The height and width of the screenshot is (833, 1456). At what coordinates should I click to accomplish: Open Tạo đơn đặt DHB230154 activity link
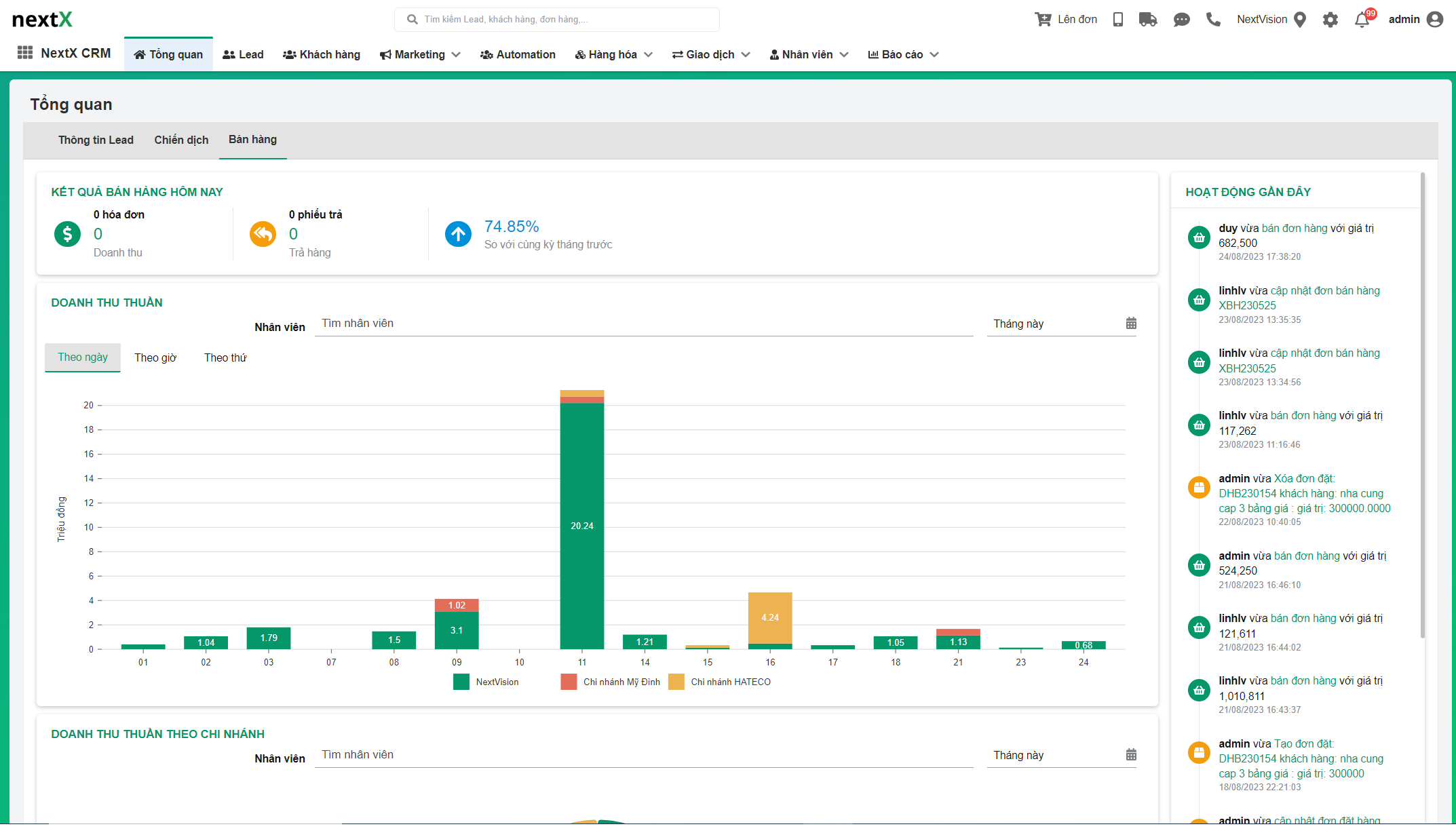click(1301, 758)
